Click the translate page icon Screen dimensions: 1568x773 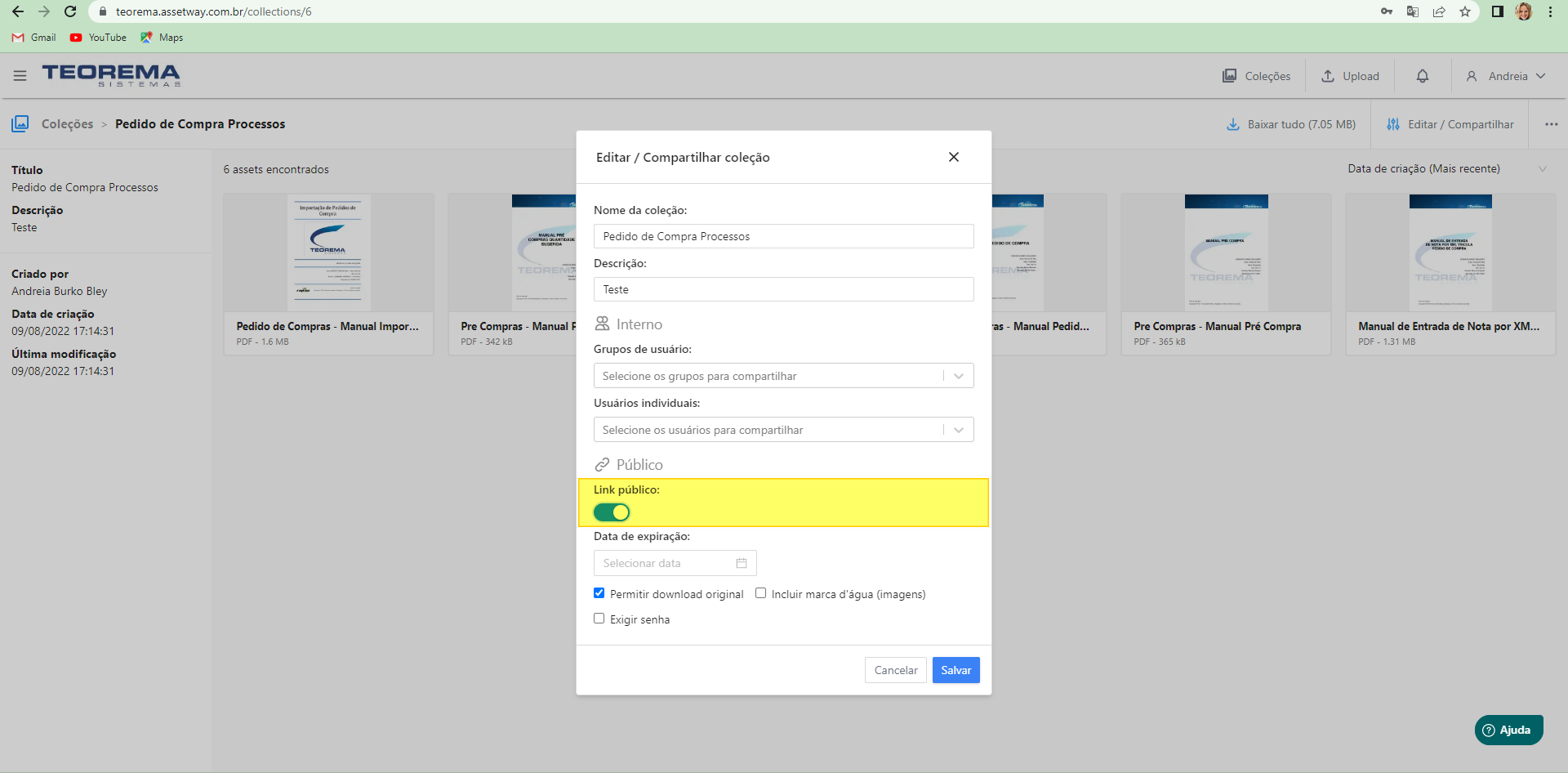(1413, 11)
